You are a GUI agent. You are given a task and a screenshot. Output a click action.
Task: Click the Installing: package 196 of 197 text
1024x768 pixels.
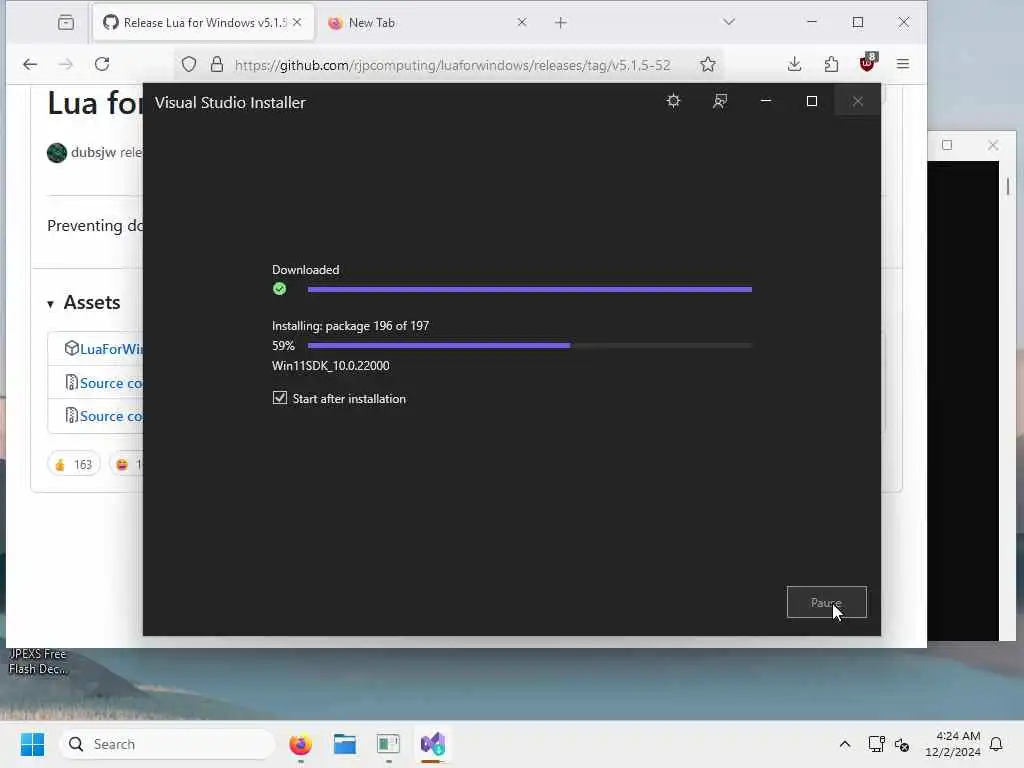tap(351, 325)
